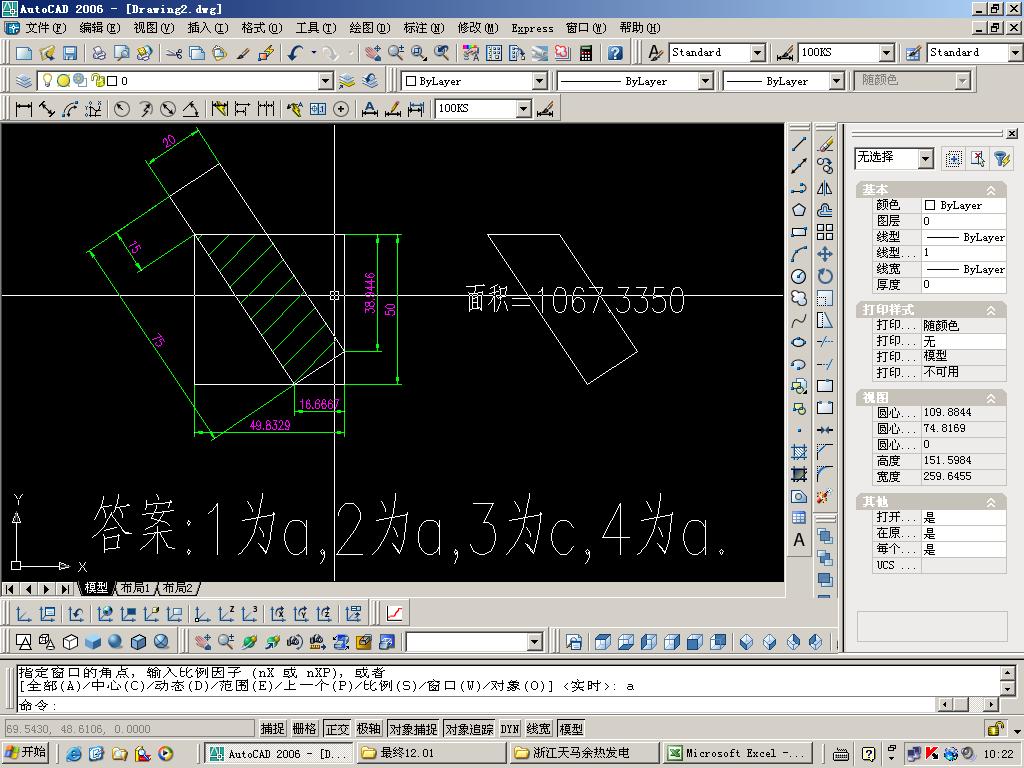
Task: Open the 文件(F) menu
Action: tap(46, 28)
